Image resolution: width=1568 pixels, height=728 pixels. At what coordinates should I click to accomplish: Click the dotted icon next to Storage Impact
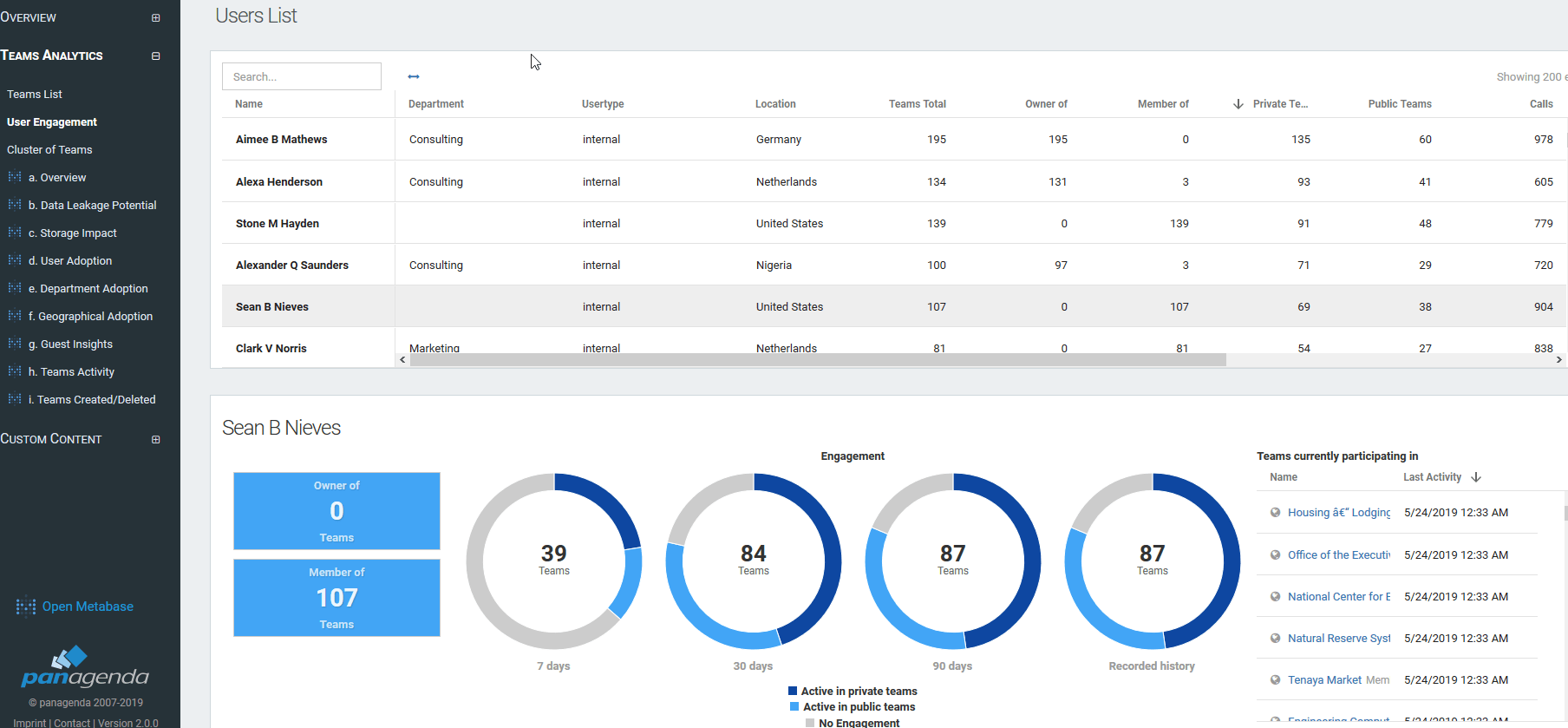click(x=15, y=233)
